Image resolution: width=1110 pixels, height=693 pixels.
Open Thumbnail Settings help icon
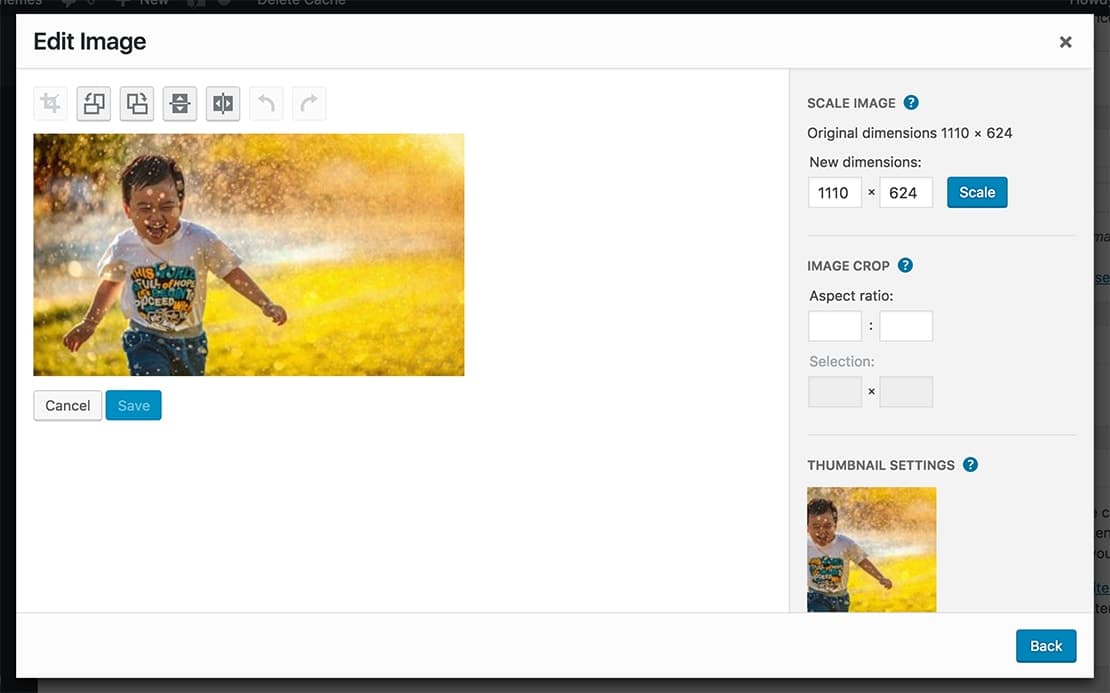pyautogui.click(x=971, y=465)
